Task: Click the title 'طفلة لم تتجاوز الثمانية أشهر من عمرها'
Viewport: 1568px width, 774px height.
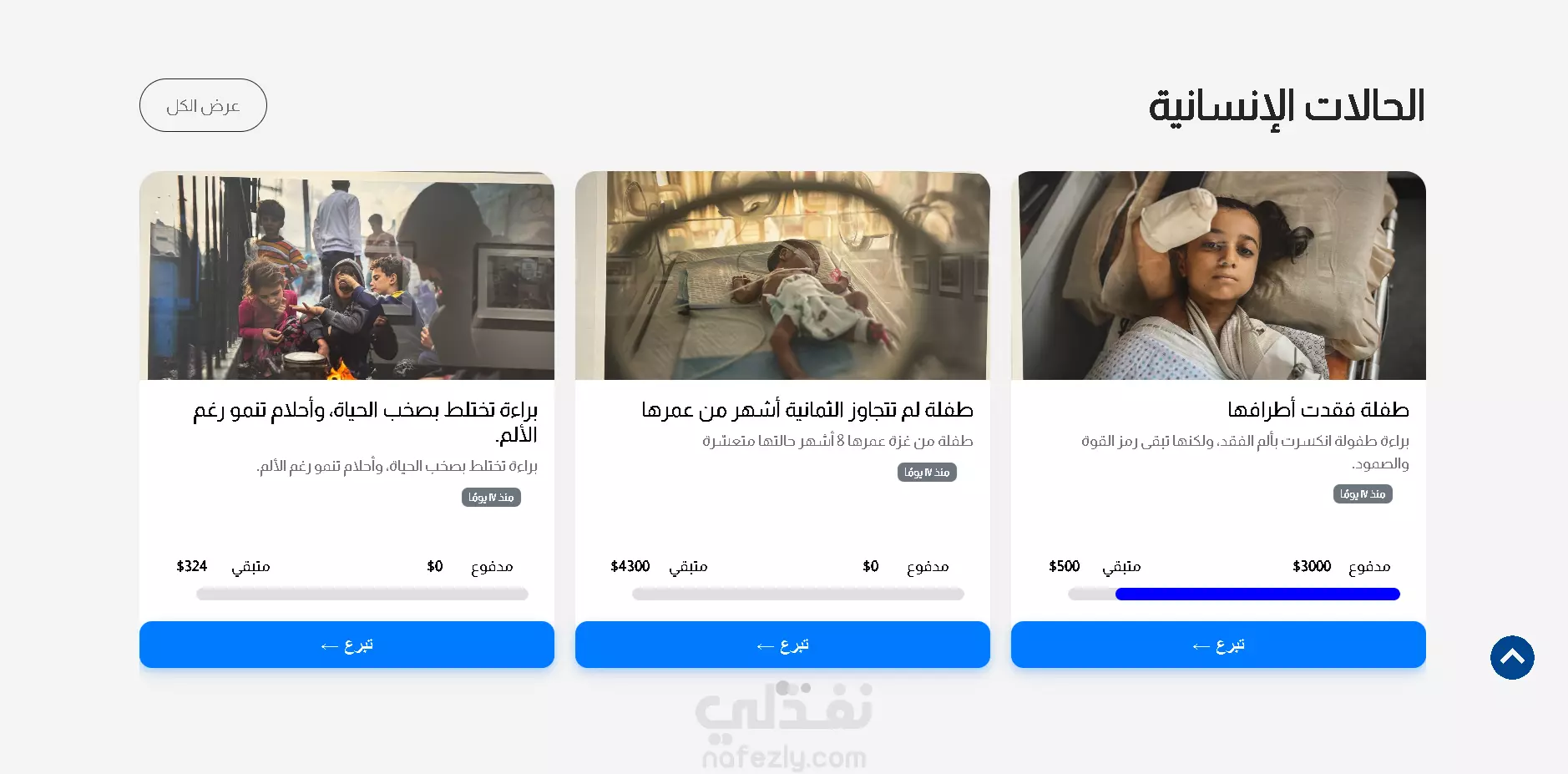Action: (807, 410)
